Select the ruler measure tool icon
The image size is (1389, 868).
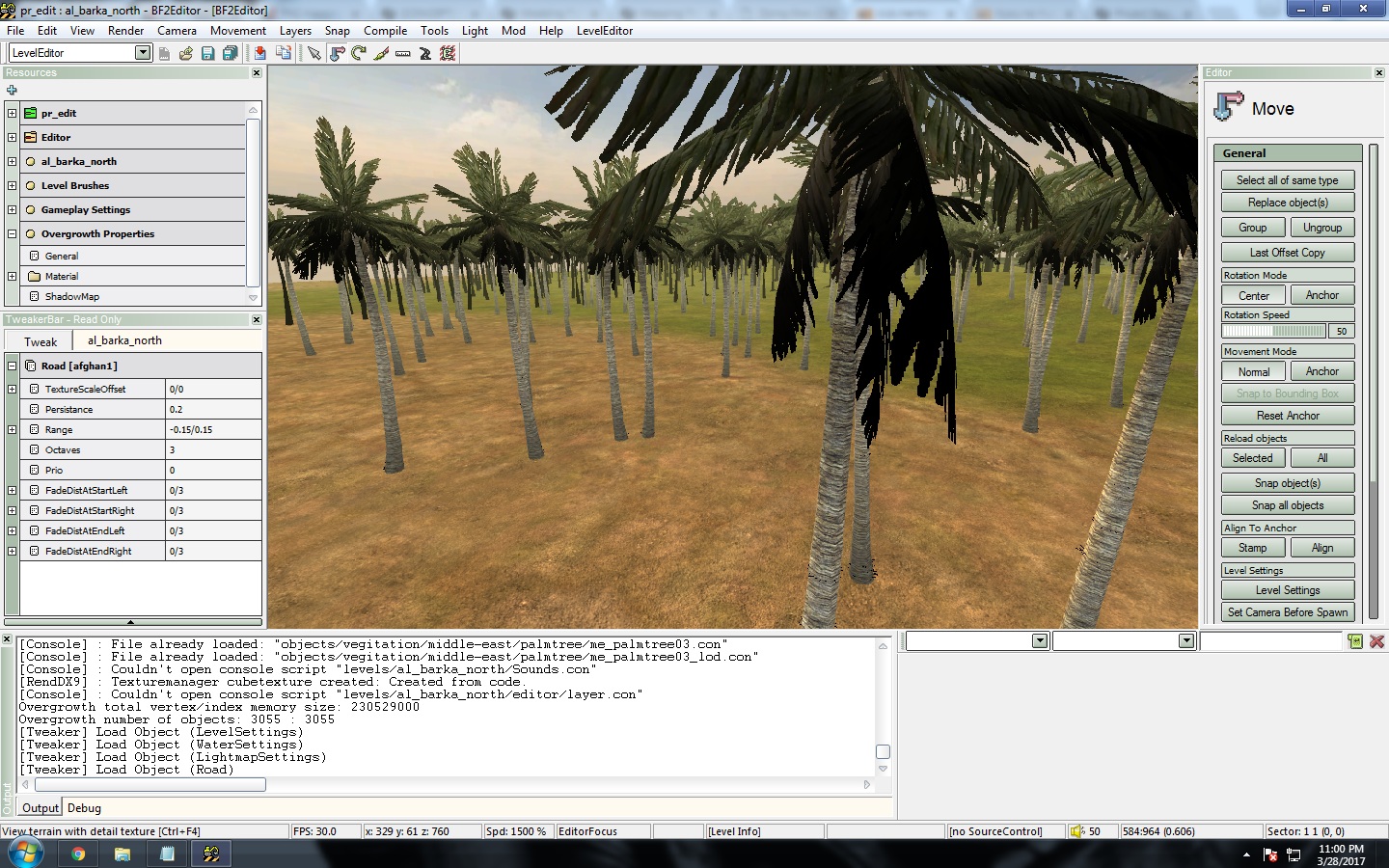point(403,53)
